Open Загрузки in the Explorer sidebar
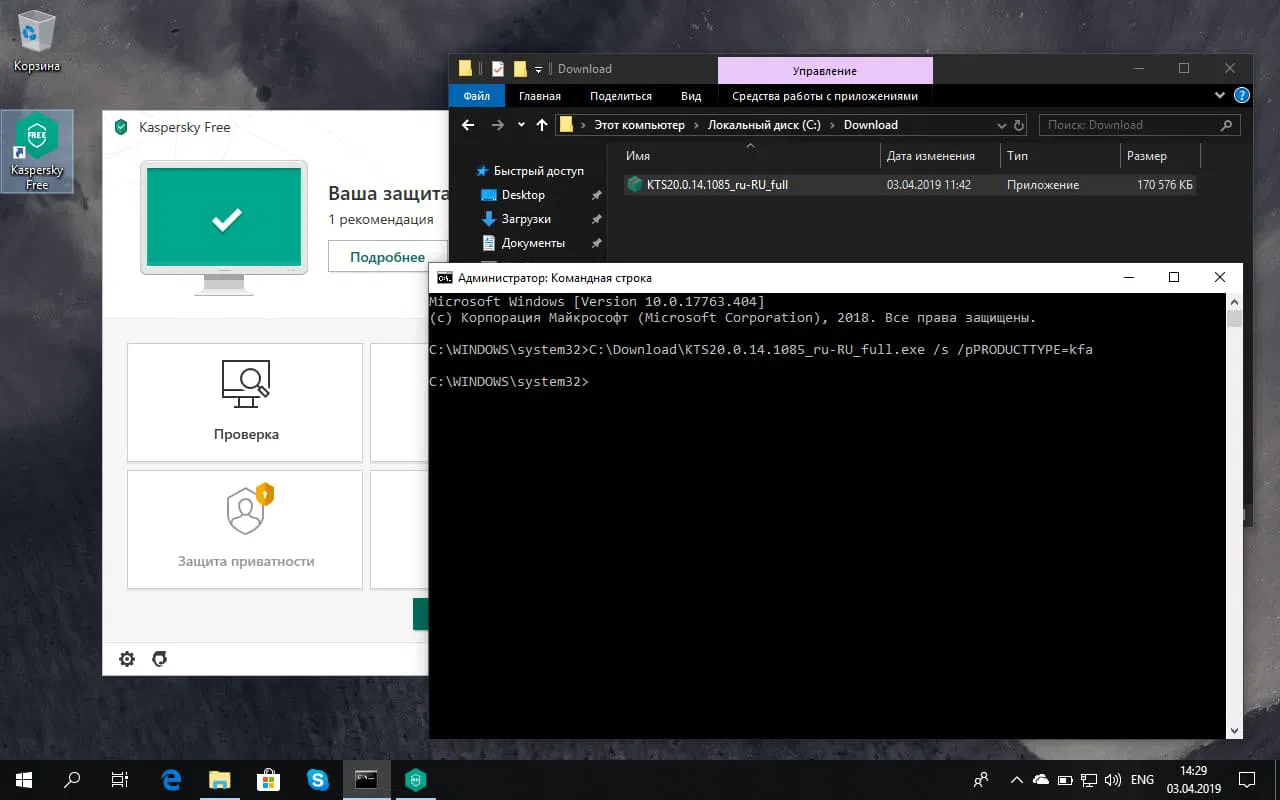 click(526, 219)
